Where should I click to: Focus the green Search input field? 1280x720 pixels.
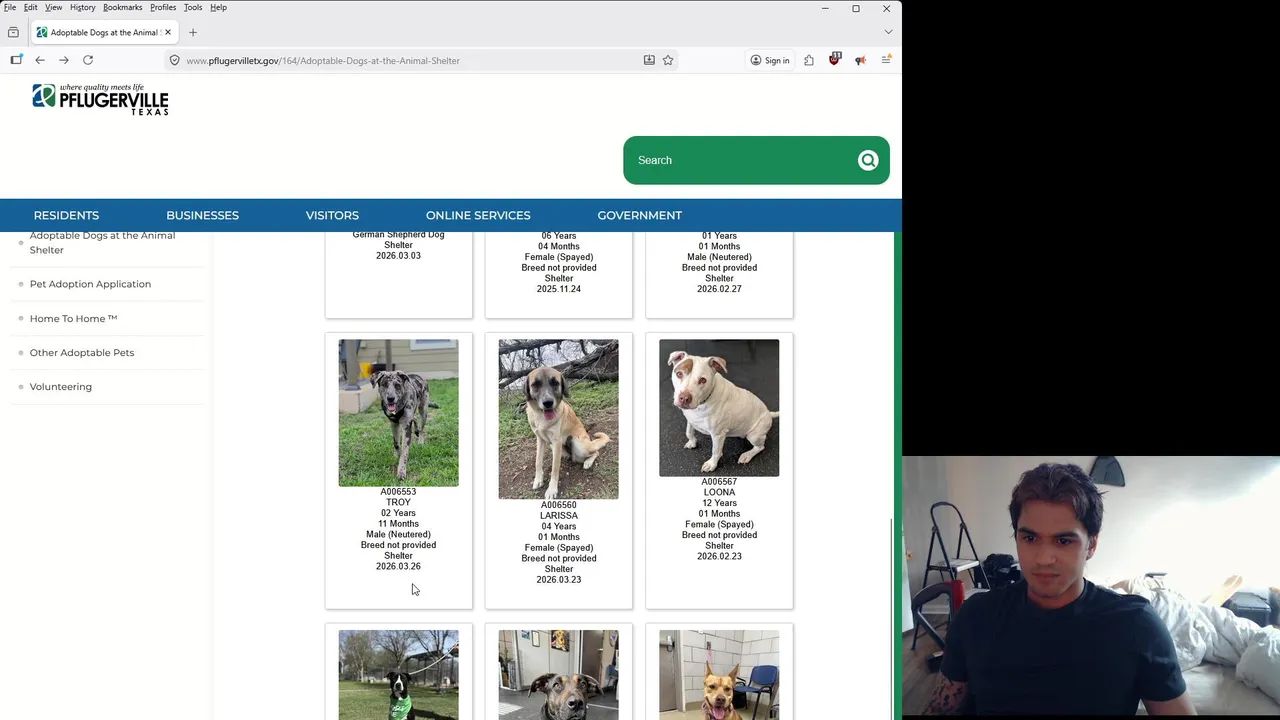tap(740, 160)
